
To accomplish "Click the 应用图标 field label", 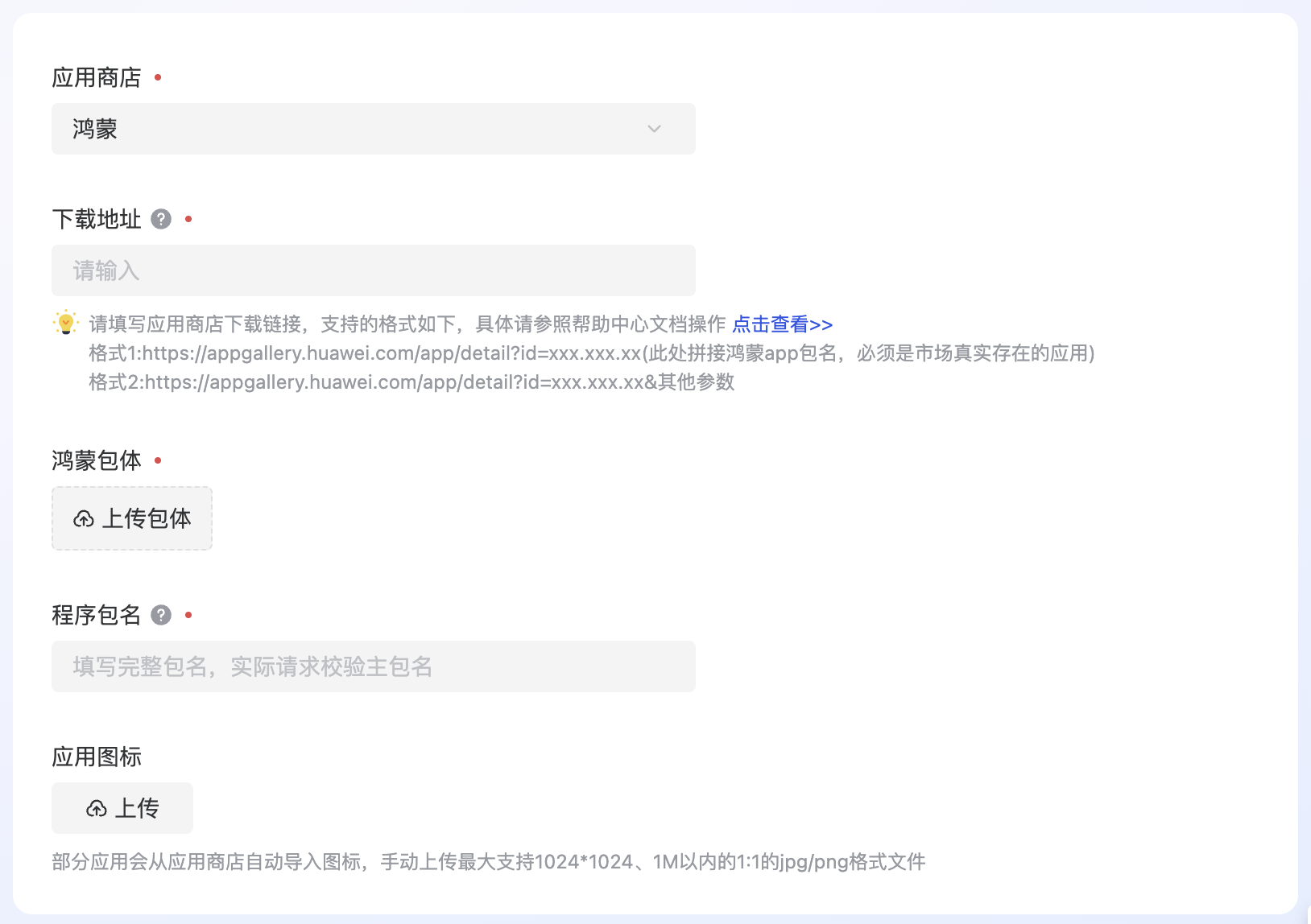I will click(x=97, y=757).
